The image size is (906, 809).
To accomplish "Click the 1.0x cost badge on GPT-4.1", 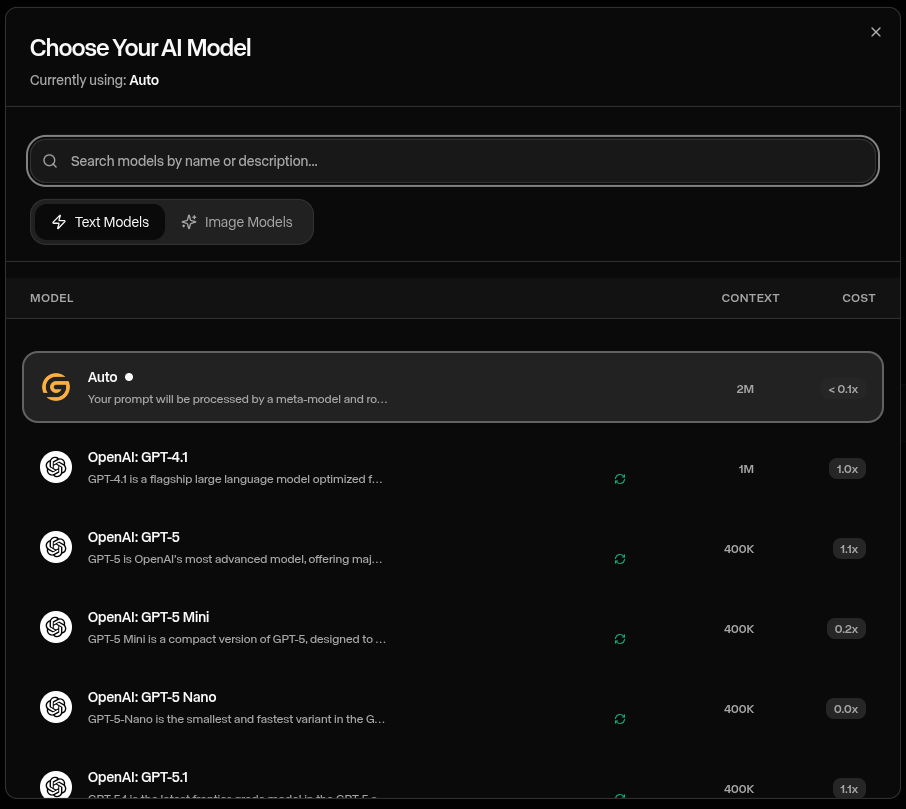I will [847, 468].
